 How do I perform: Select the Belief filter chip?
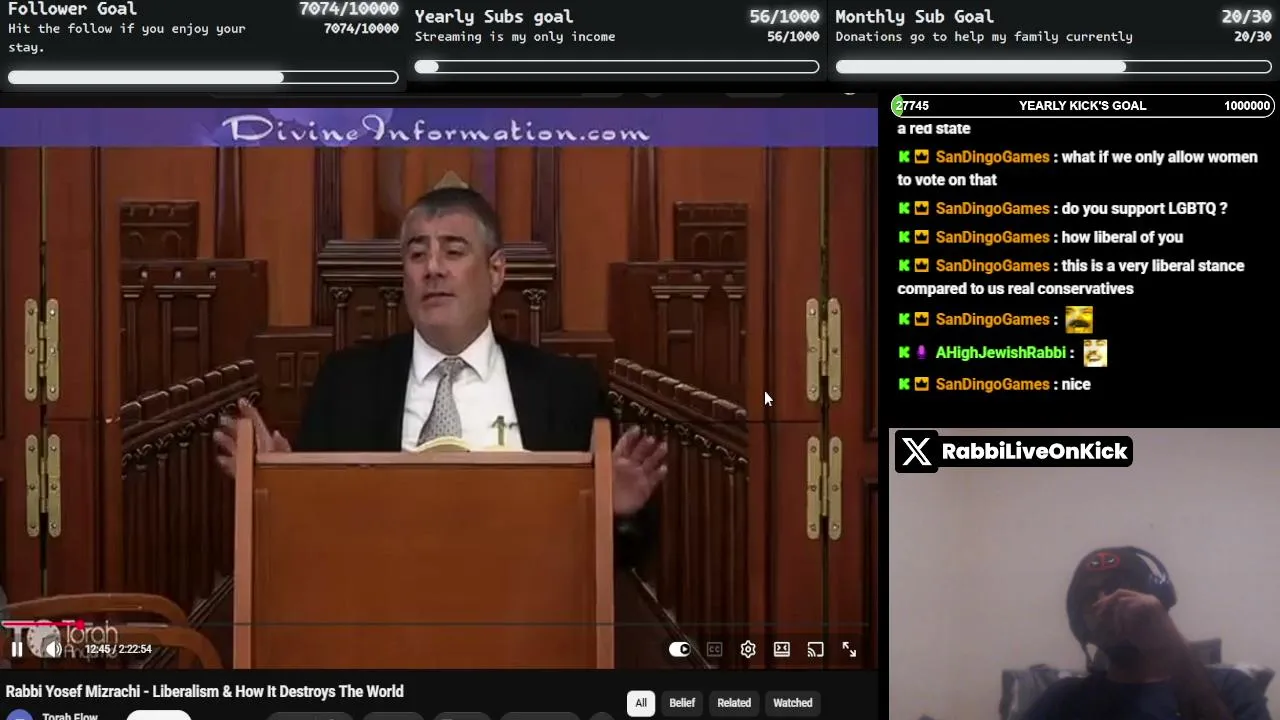point(682,703)
